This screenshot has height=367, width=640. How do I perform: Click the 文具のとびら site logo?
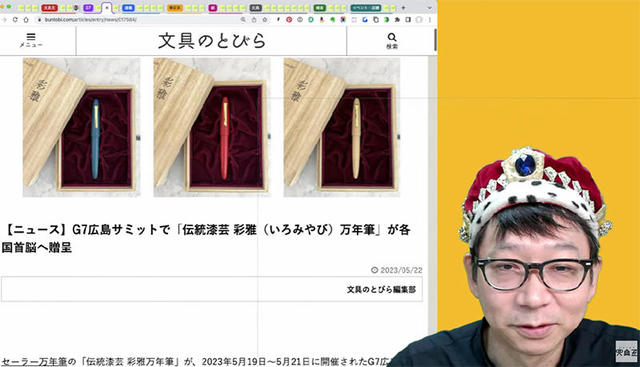click(x=212, y=40)
